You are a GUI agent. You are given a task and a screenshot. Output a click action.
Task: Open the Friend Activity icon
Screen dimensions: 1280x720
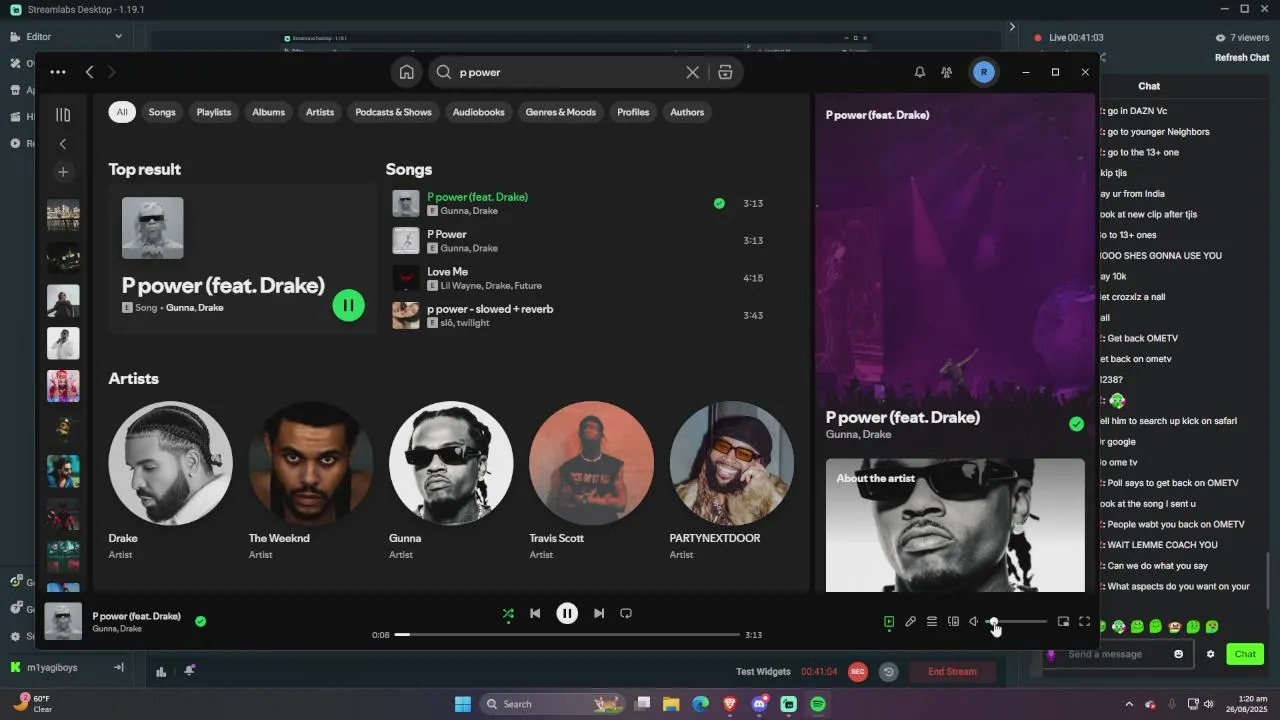coord(946,72)
